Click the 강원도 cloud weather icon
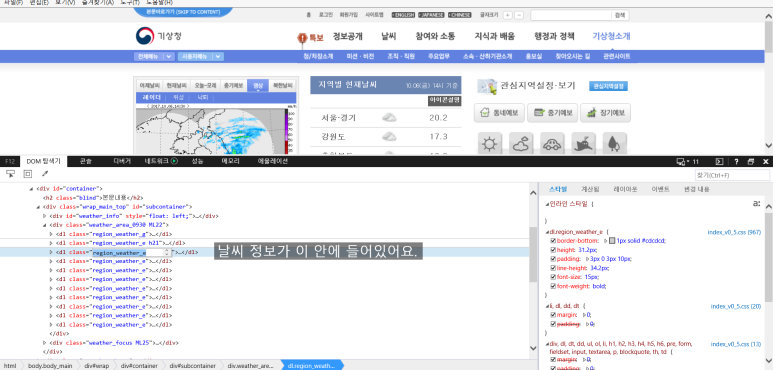The height and width of the screenshot is (370, 773). (389, 136)
